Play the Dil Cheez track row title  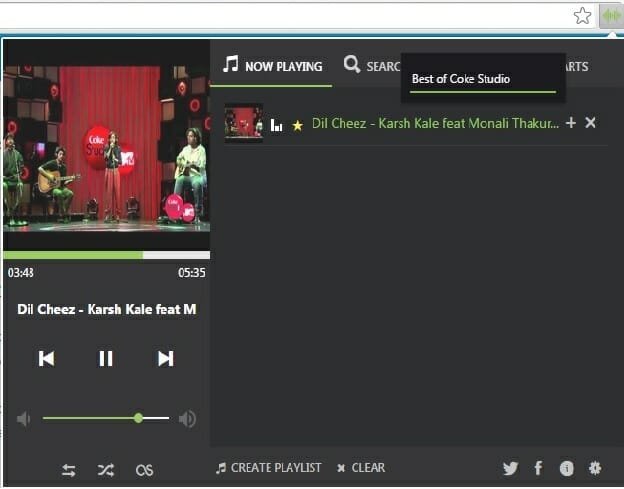[435, 123]
